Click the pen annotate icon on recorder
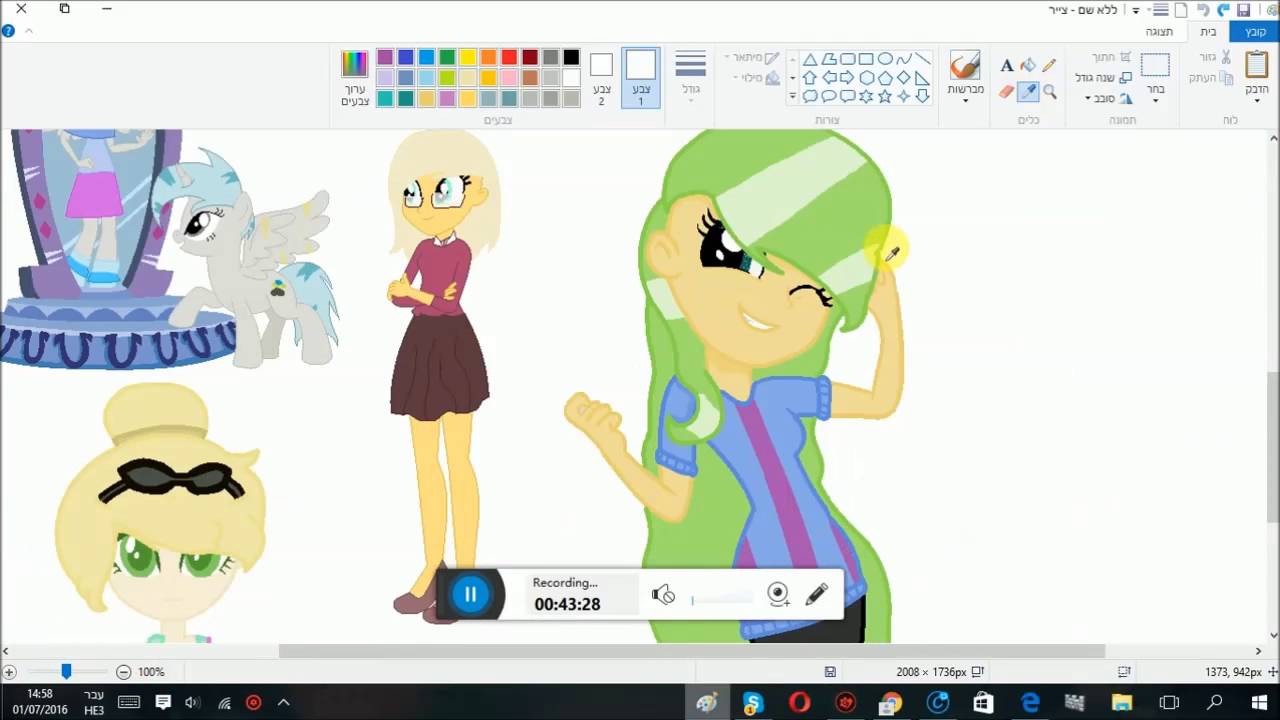Screen dimensions: 1280x720 [x=817, y=594]
